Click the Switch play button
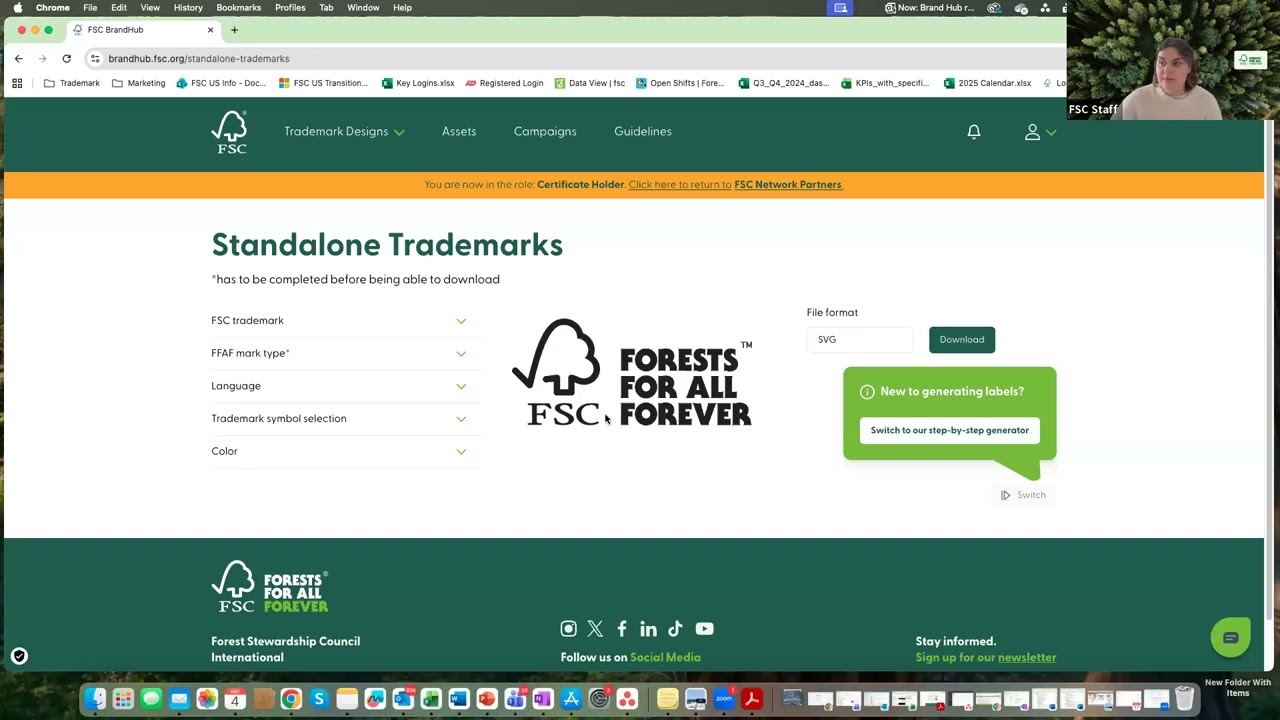Viewport: 1280px width, 720px height. point(1023,495)
